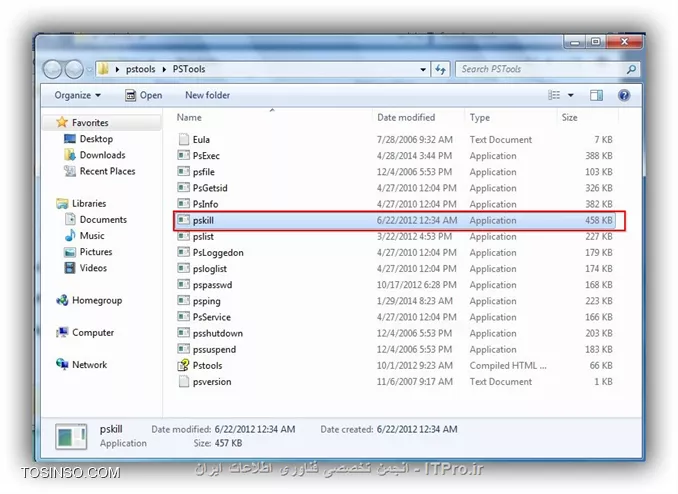Select Network in navigation pane

coord(89,365)
